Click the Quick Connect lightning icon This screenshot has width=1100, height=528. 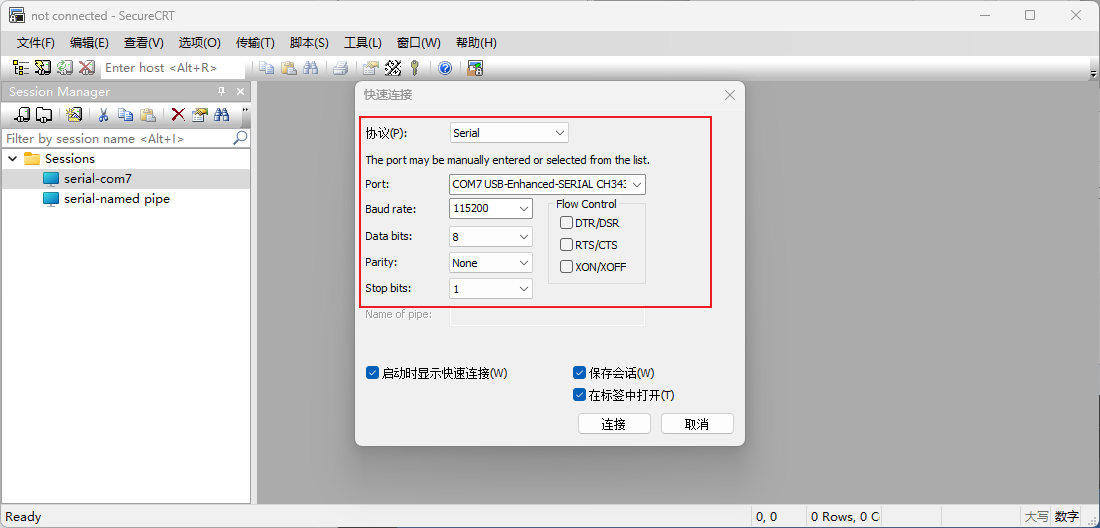tap(43, 68)
